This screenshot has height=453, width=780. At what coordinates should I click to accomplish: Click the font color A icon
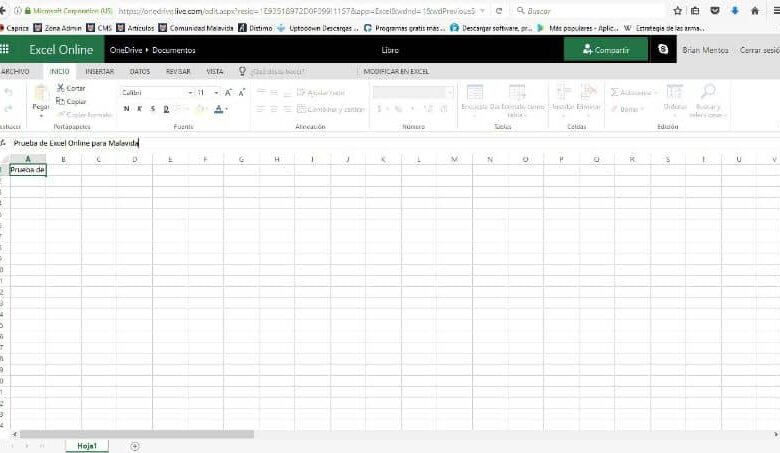[218, 108]
